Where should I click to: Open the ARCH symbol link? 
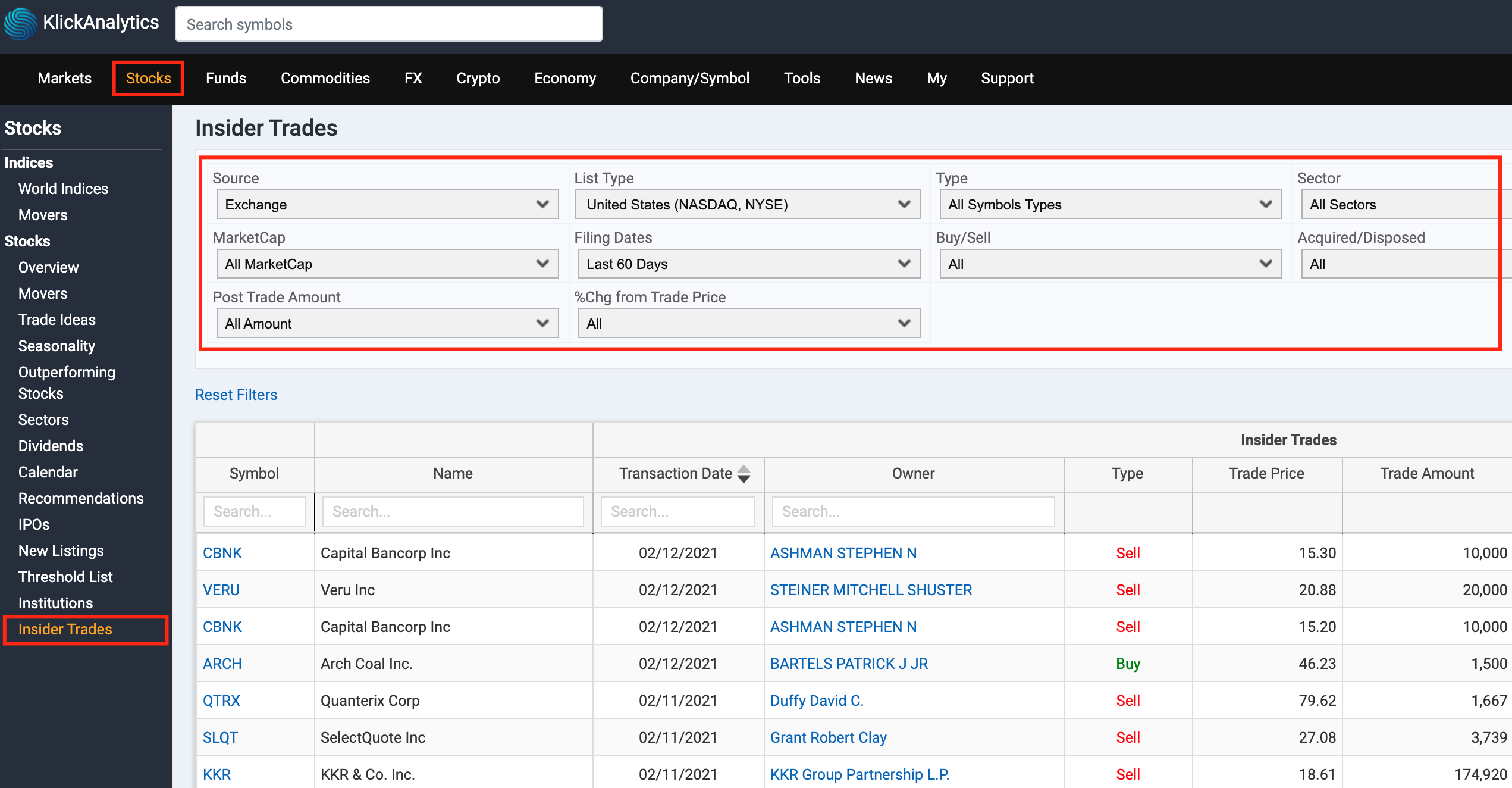(222, 664)
